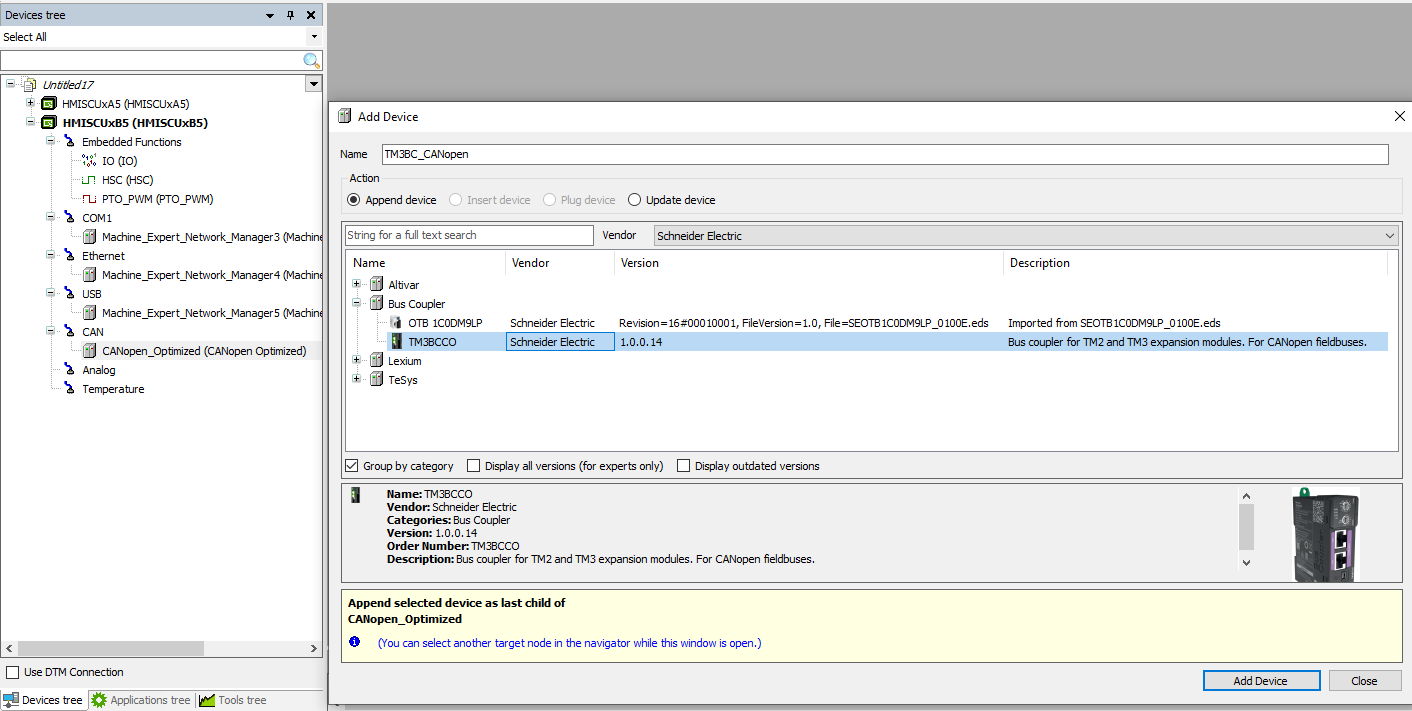Click the Add Device button

1260,681
